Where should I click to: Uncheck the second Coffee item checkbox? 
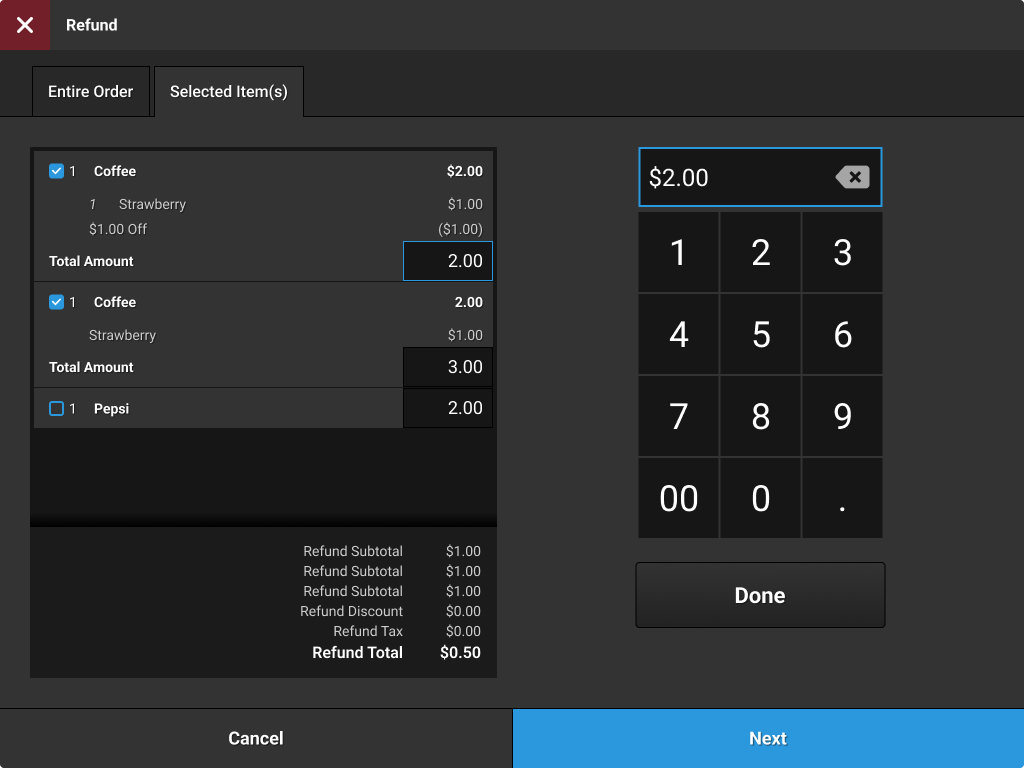[56, 302]
